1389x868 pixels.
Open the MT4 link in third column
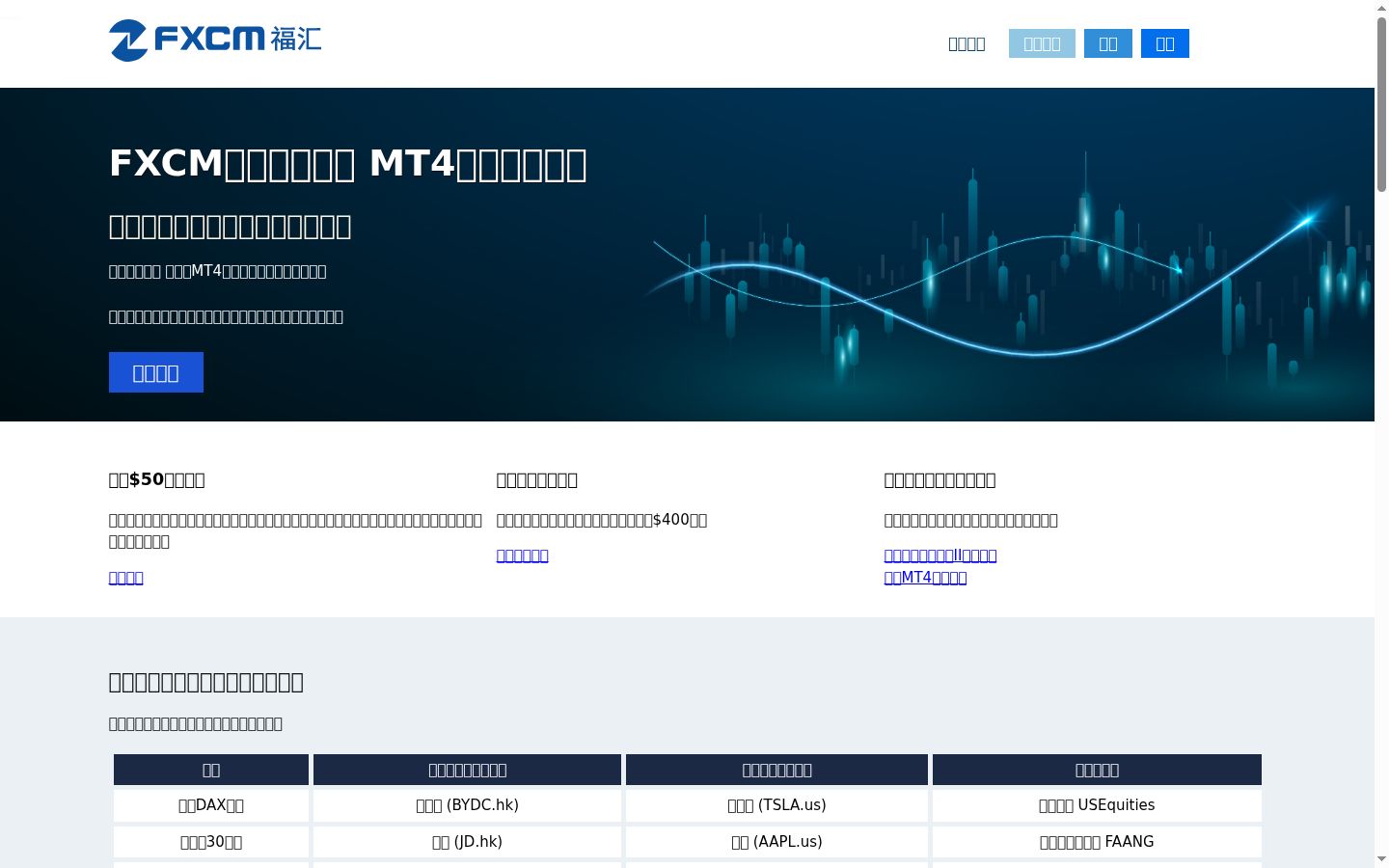pos(926,578)
